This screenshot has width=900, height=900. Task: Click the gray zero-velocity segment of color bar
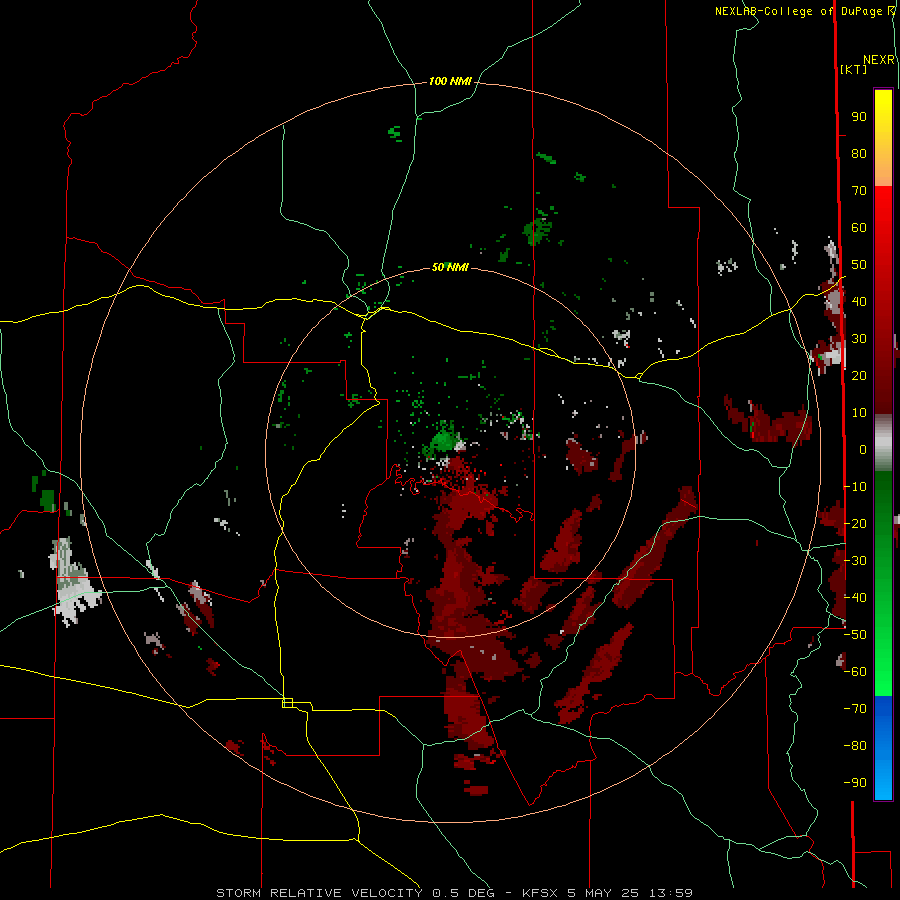tap(883, 443)
